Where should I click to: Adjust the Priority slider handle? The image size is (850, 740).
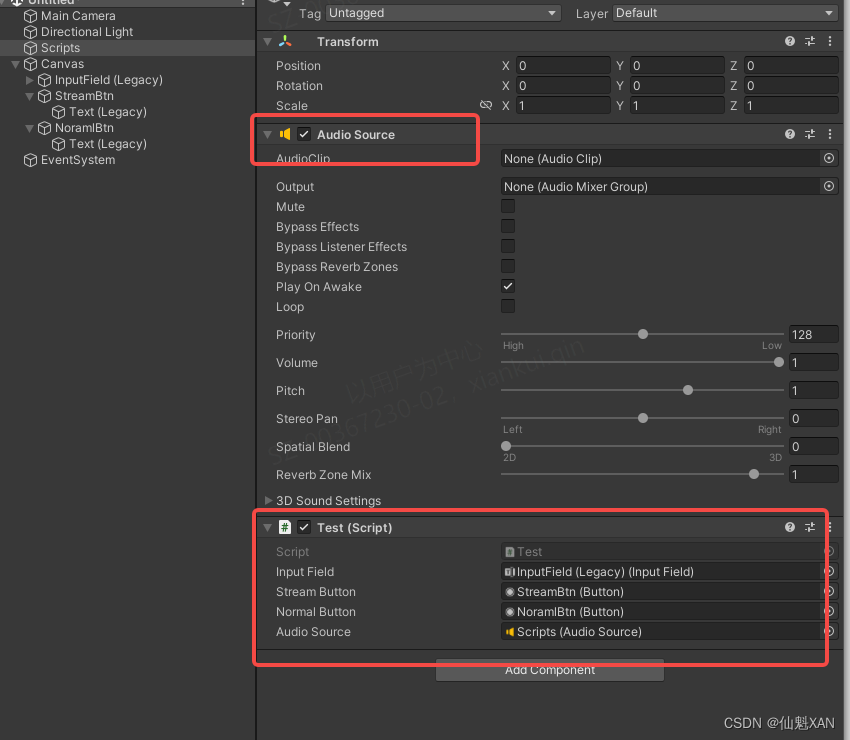[x=643, y=334]
